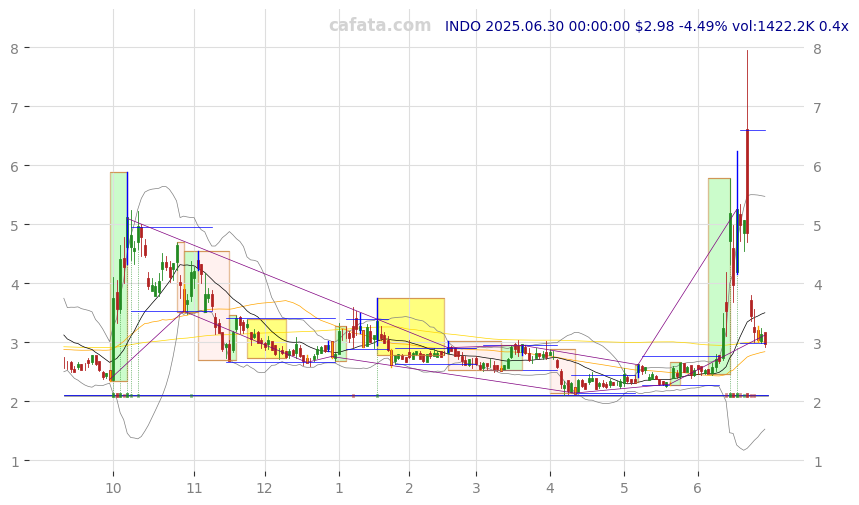Click the left axis price label 7
This screenshot has width=859, height=505.
[15, 107]
